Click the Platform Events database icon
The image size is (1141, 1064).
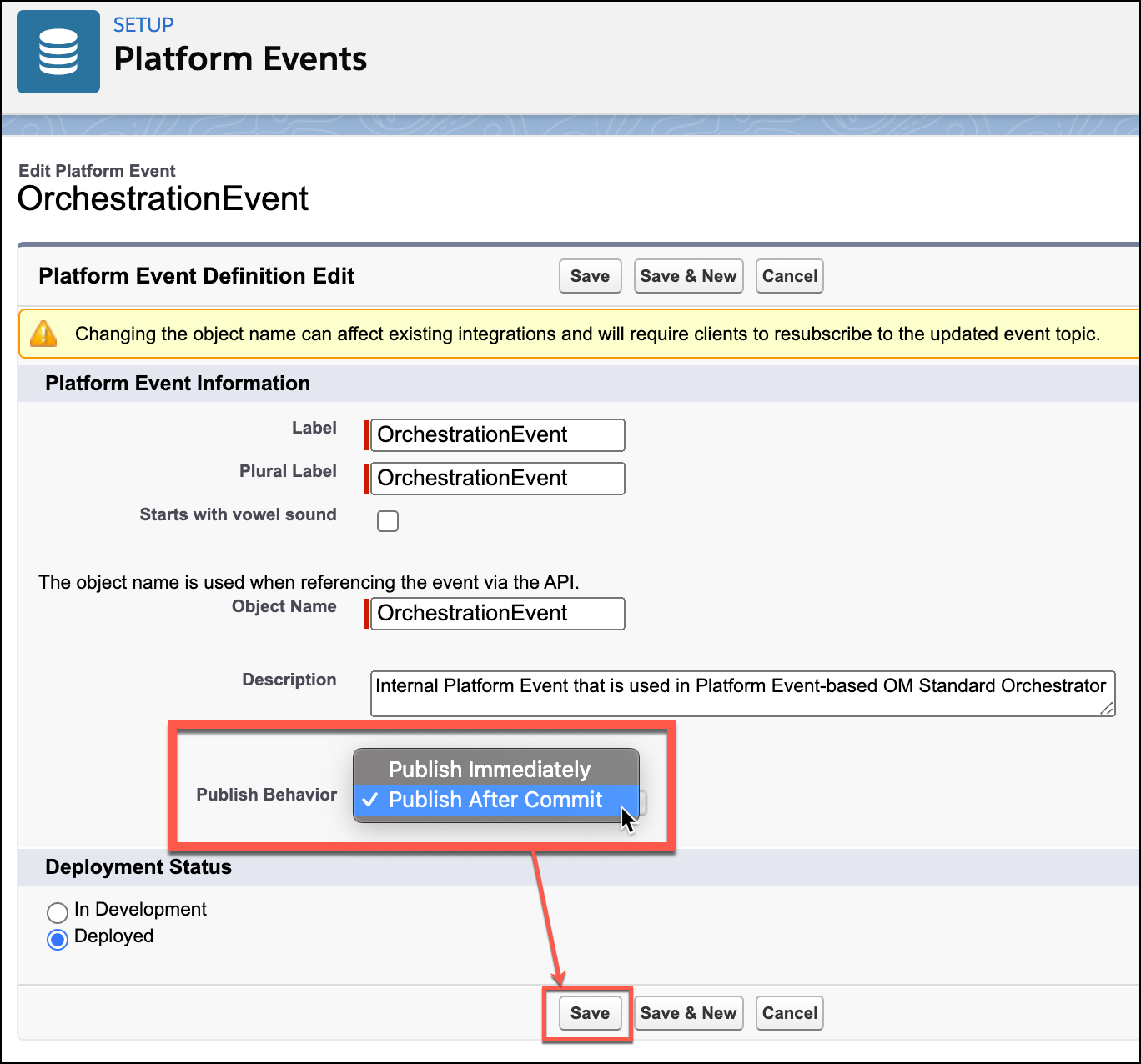pos(58,51)
